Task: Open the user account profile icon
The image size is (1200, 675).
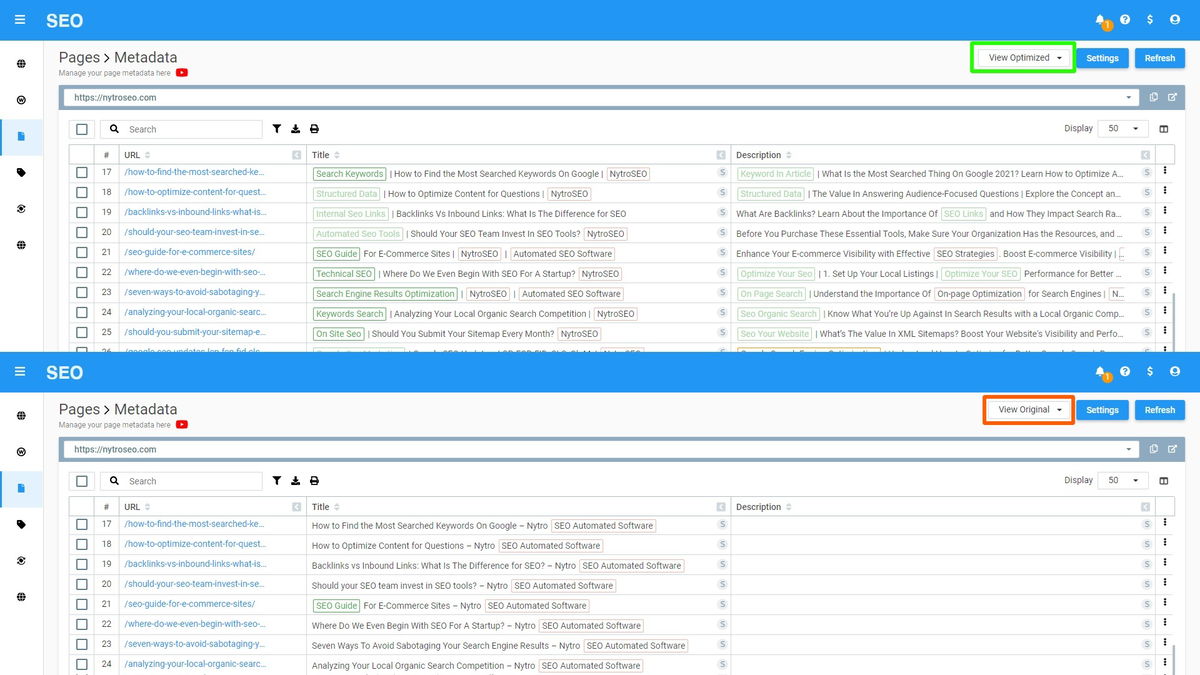Action: pyautogui.click(x=1174, y=19)
